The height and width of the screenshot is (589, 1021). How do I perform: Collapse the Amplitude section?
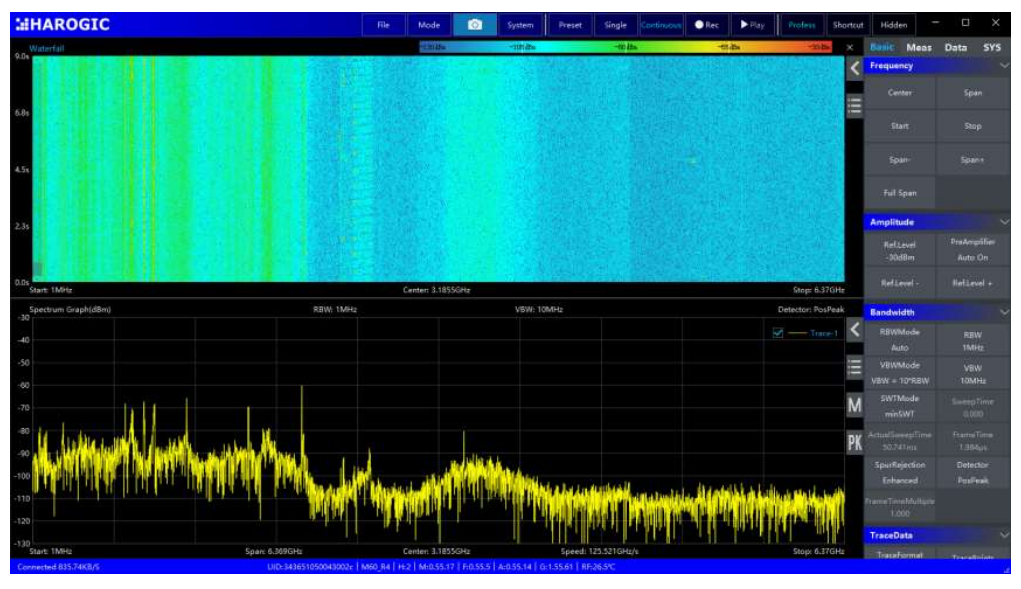coord(1004,222)
